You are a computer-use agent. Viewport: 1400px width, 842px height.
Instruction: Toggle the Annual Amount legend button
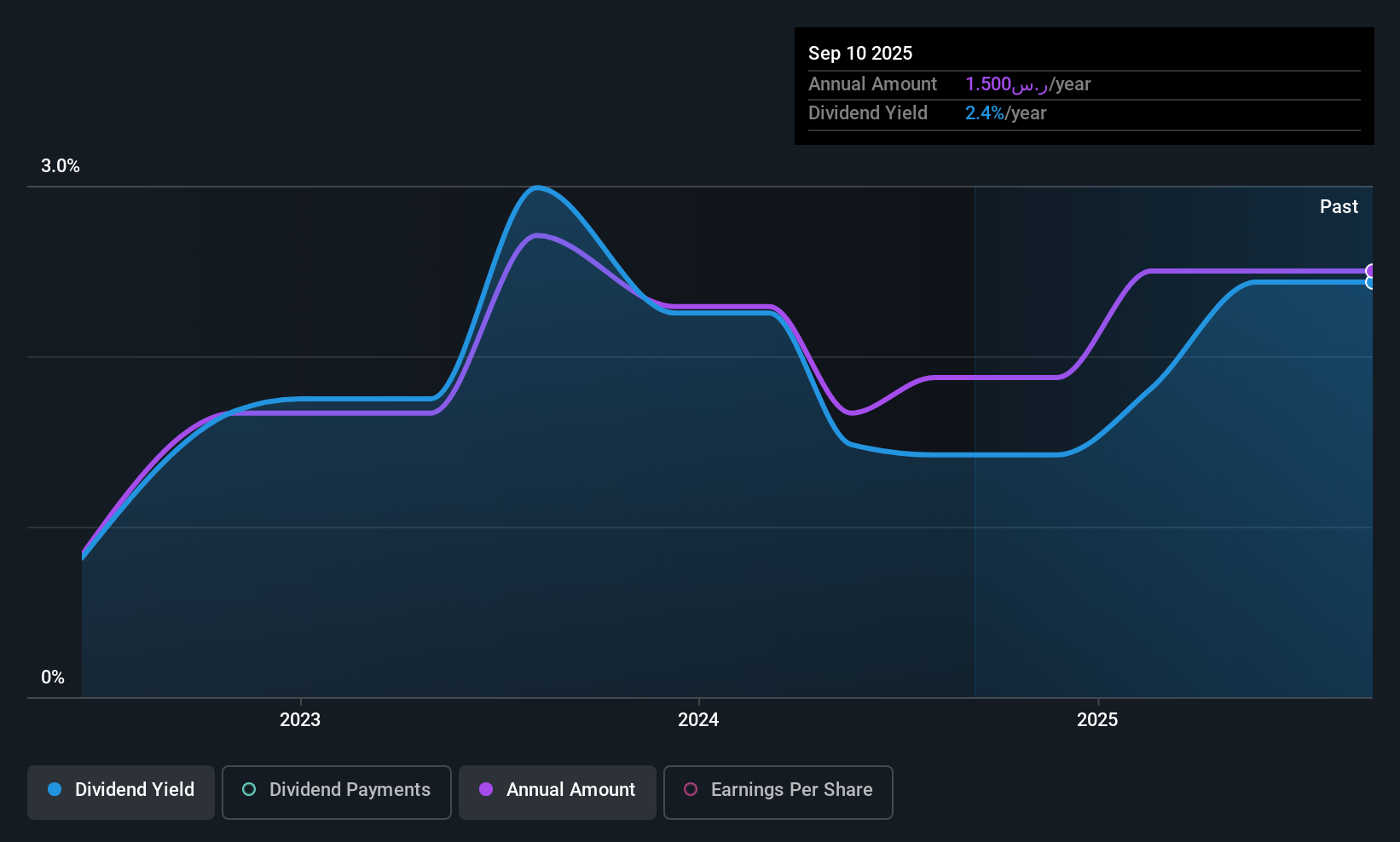[x=558, y=792]
